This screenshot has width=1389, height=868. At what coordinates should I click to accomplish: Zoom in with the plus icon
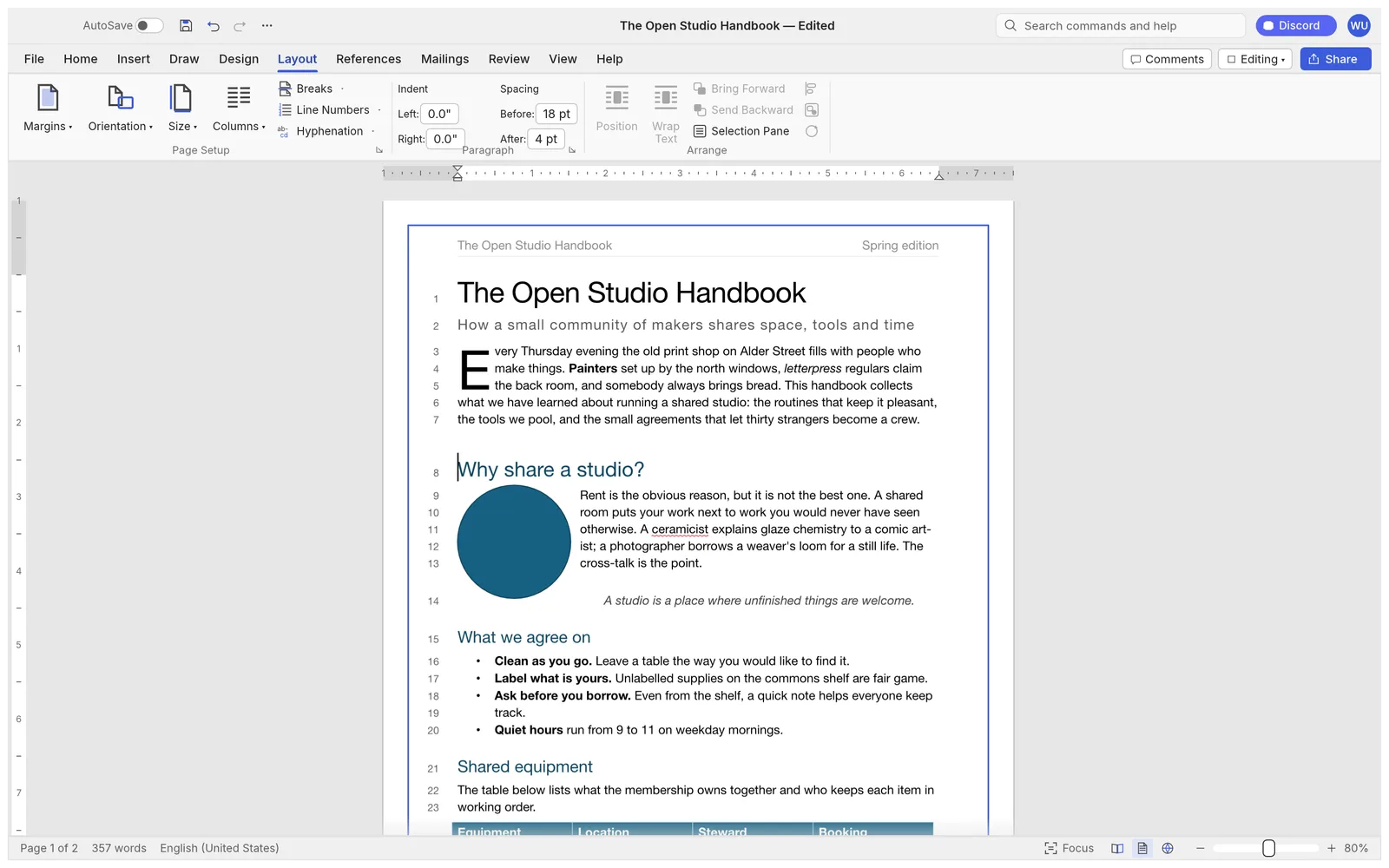point(1331,848)
